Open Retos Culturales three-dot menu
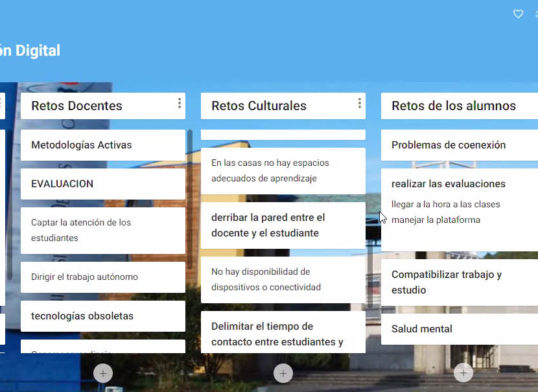 359,103
